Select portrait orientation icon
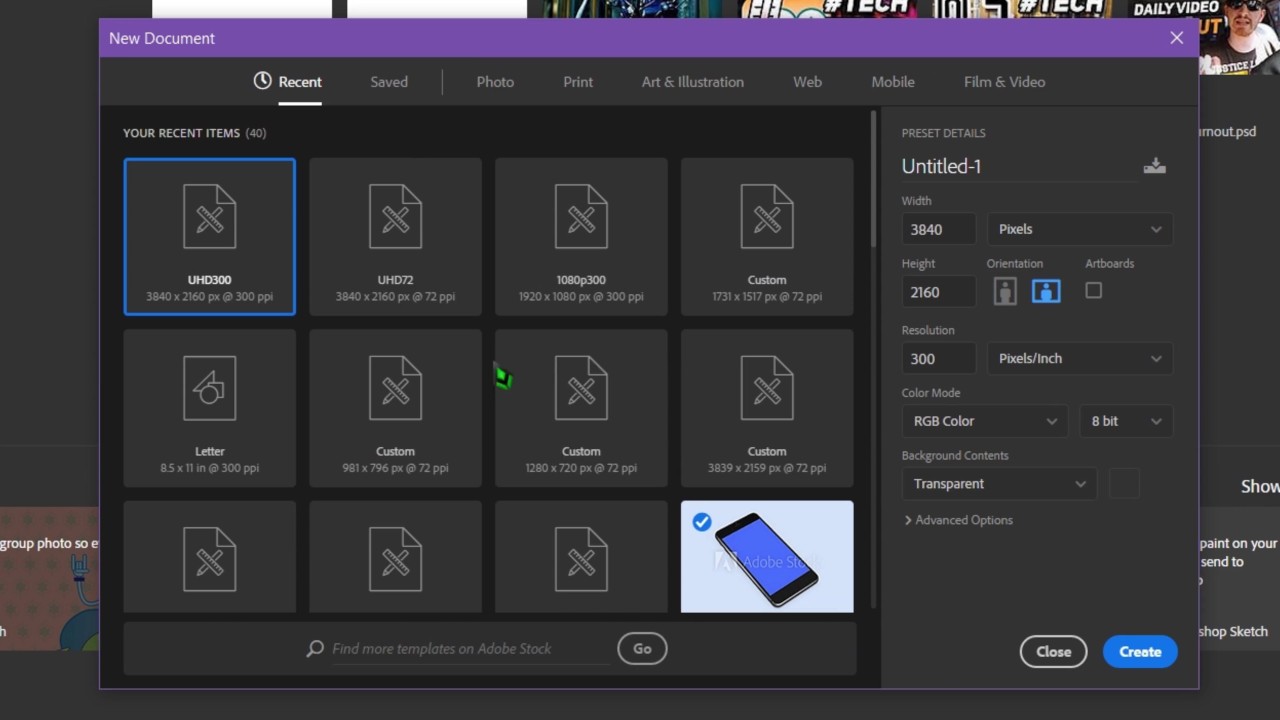The width and height of the screenshot is (1280, 720). (x=1005, y=291)
